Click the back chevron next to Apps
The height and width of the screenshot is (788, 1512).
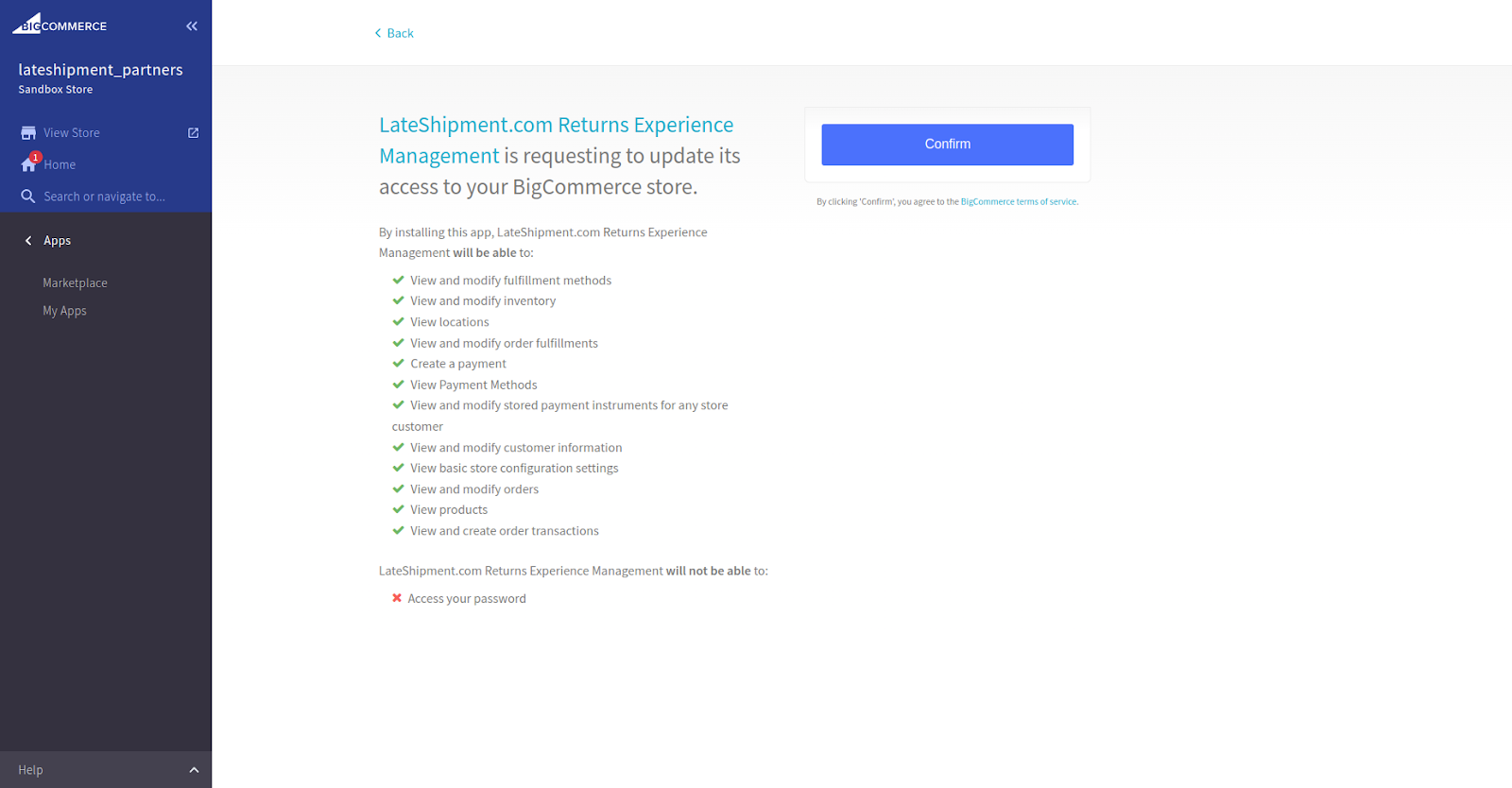(28, 241)
